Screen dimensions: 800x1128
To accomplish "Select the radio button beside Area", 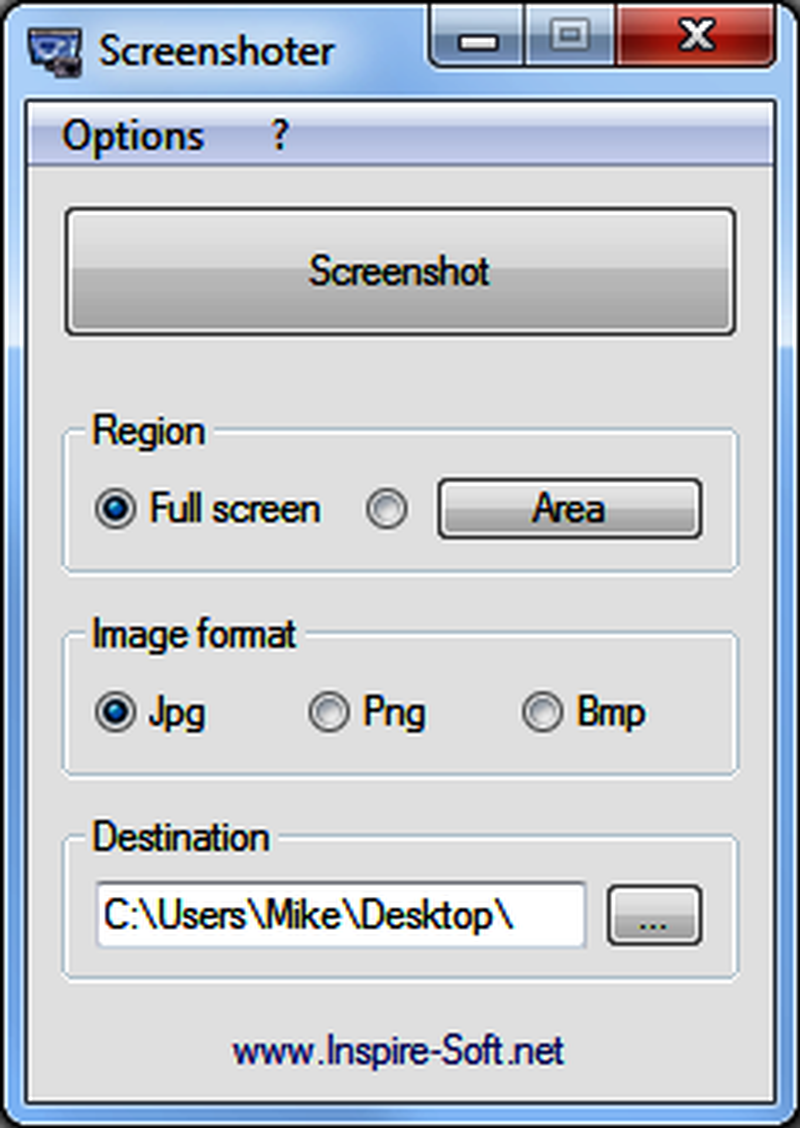I will coord(386,510).
